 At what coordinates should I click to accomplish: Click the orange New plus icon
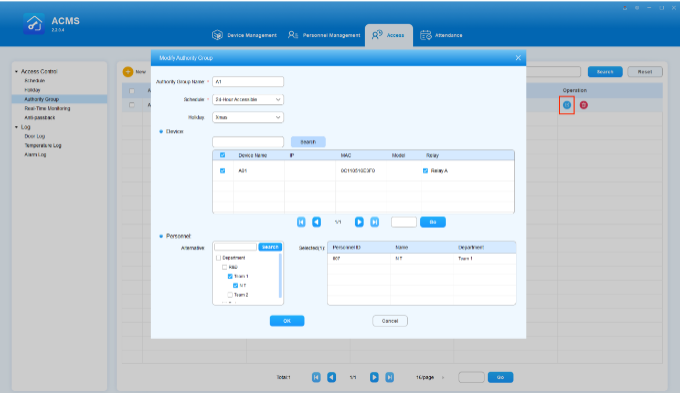[128, 72]
